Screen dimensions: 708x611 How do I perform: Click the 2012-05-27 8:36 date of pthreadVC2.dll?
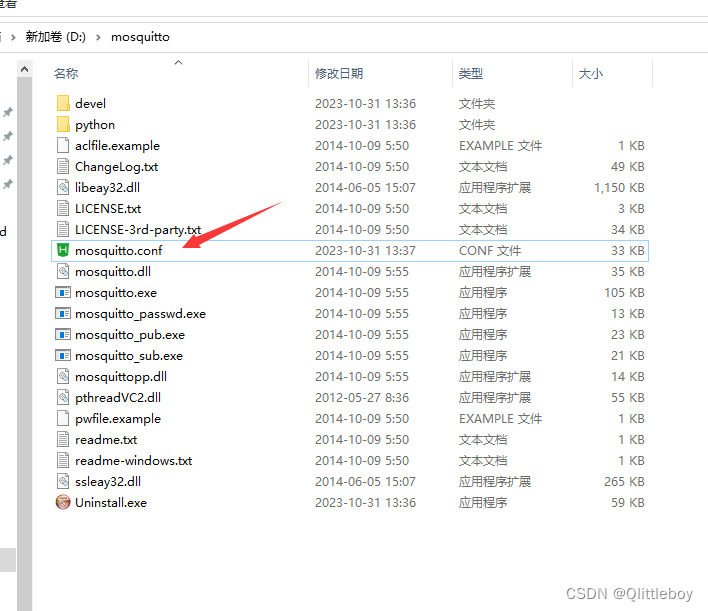[x=362, y=397]
